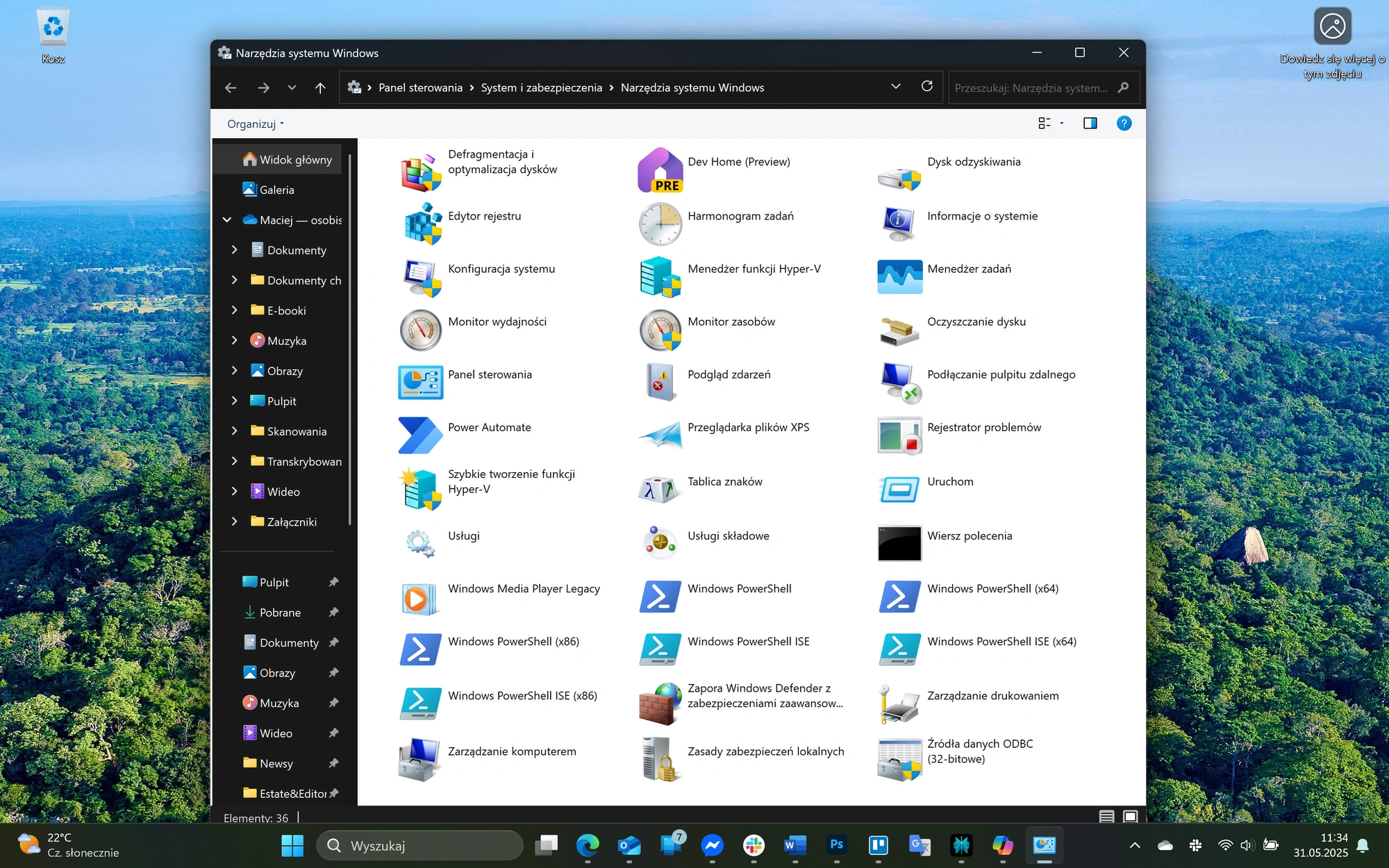Open pinned Pobrane folder
Screen dimensions: 1389x868
point(279,612)
